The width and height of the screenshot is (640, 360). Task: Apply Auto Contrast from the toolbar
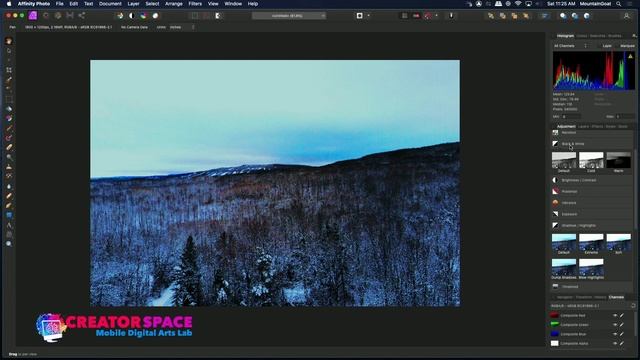click(x=131, y=16)
